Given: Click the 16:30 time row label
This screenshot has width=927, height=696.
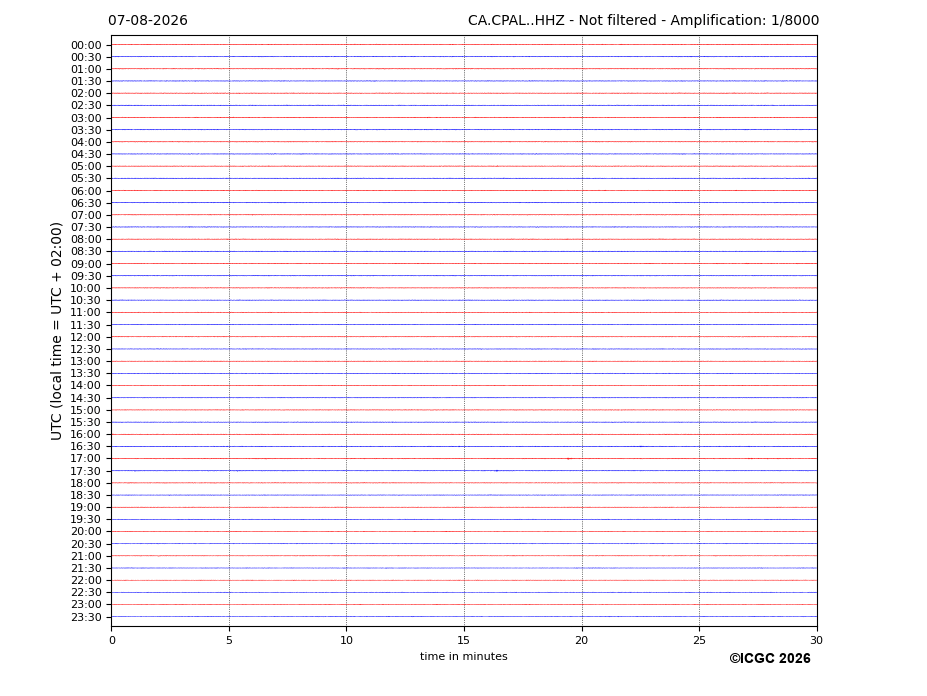Looking at the screenshot, I should [x=86, y=446].
